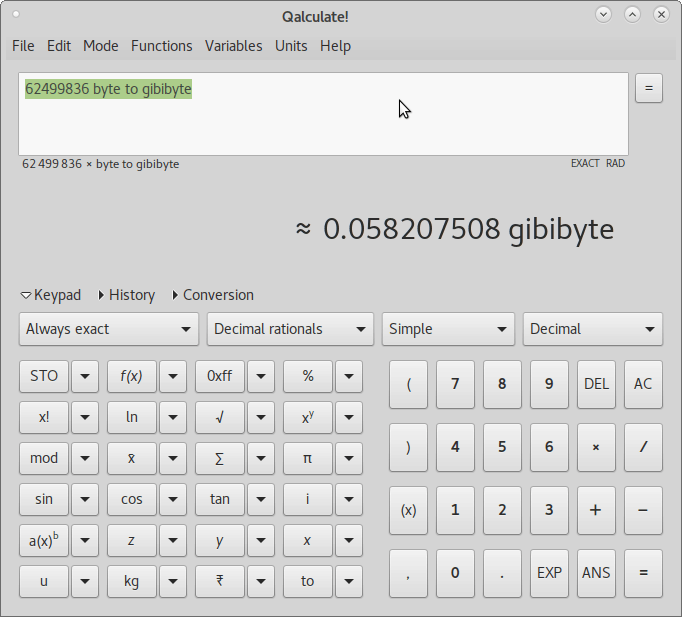Open the Functions menu
This screenshot has width=682, height=617.
coord(161,46)
